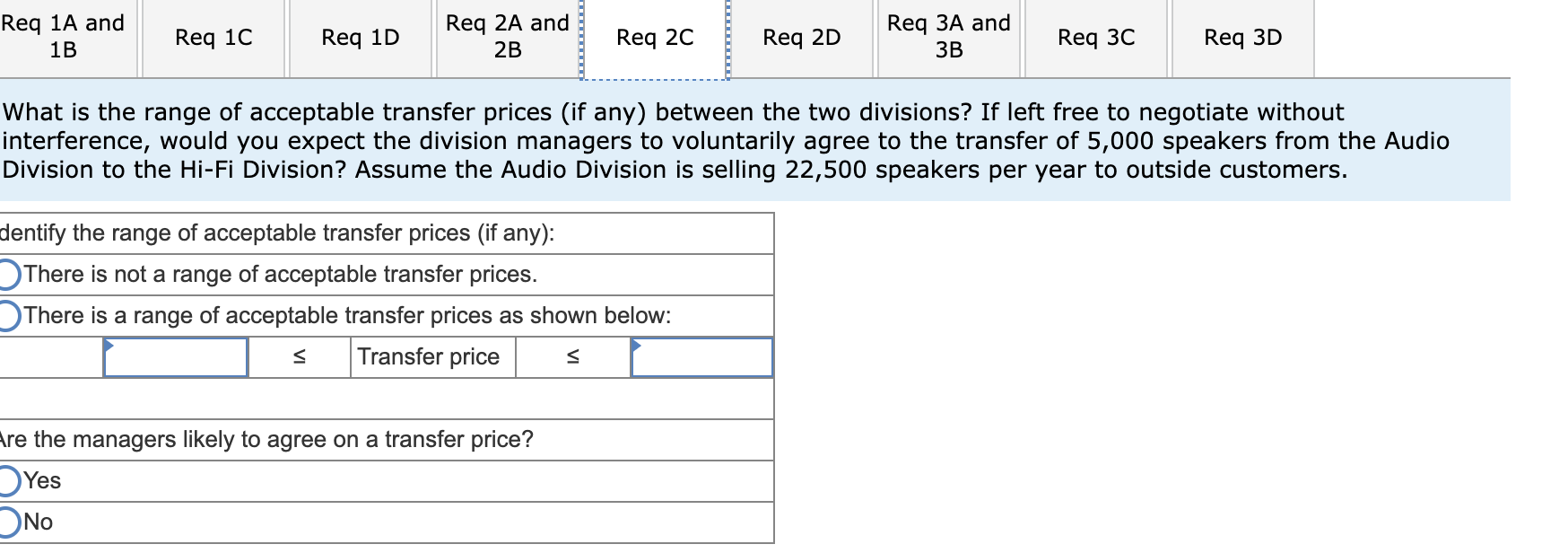
Task: Switch to the Req 2A and 2B tab
Action: 507,38
